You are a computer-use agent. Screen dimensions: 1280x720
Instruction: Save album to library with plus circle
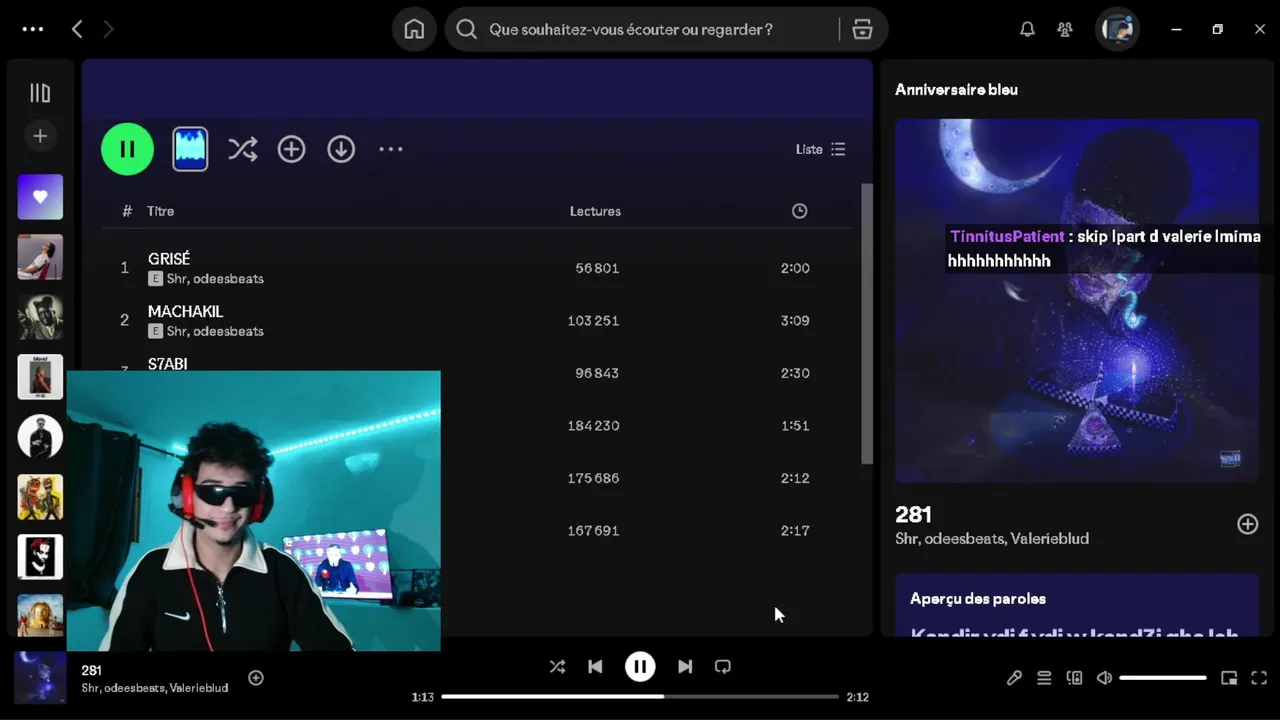pyautogui.click(x=291, y=149)
